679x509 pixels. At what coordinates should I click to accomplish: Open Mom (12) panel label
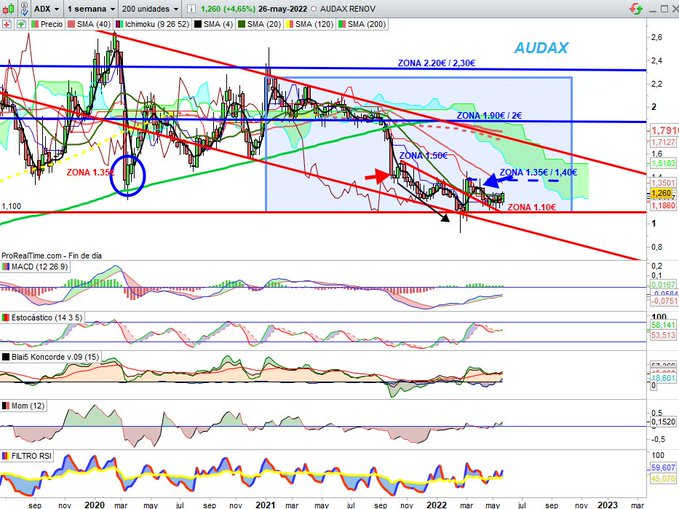(28, 406)
